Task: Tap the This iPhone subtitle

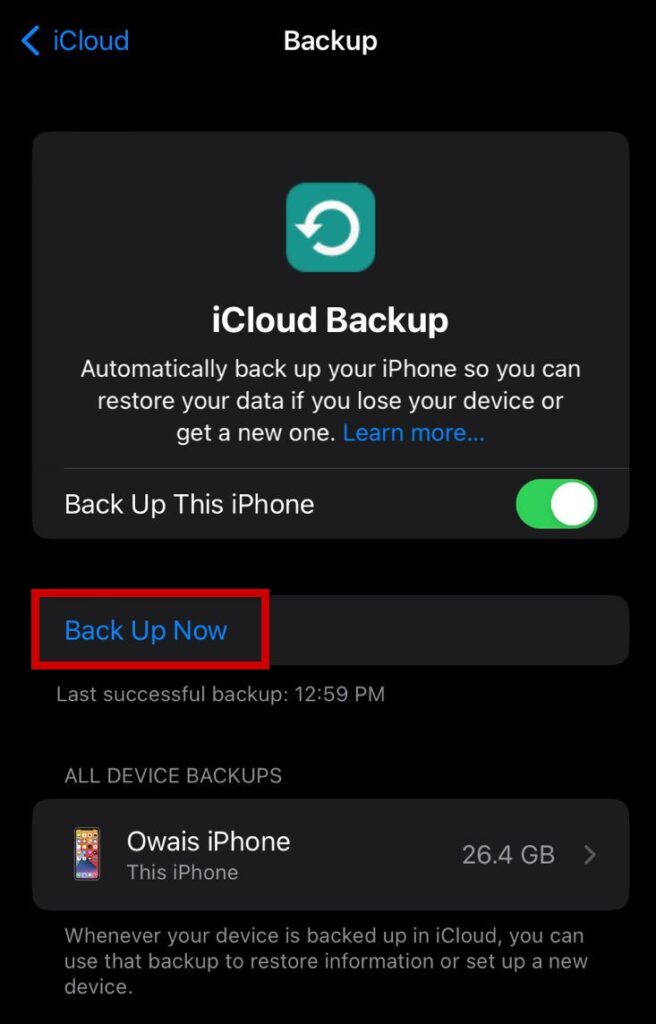Action: tap(182, 872)
